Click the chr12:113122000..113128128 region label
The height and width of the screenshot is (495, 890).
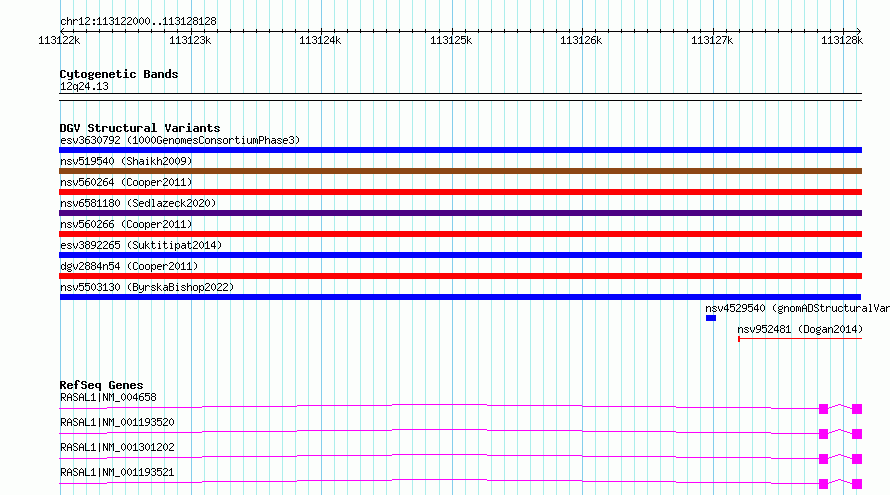[x=138, y=22]
